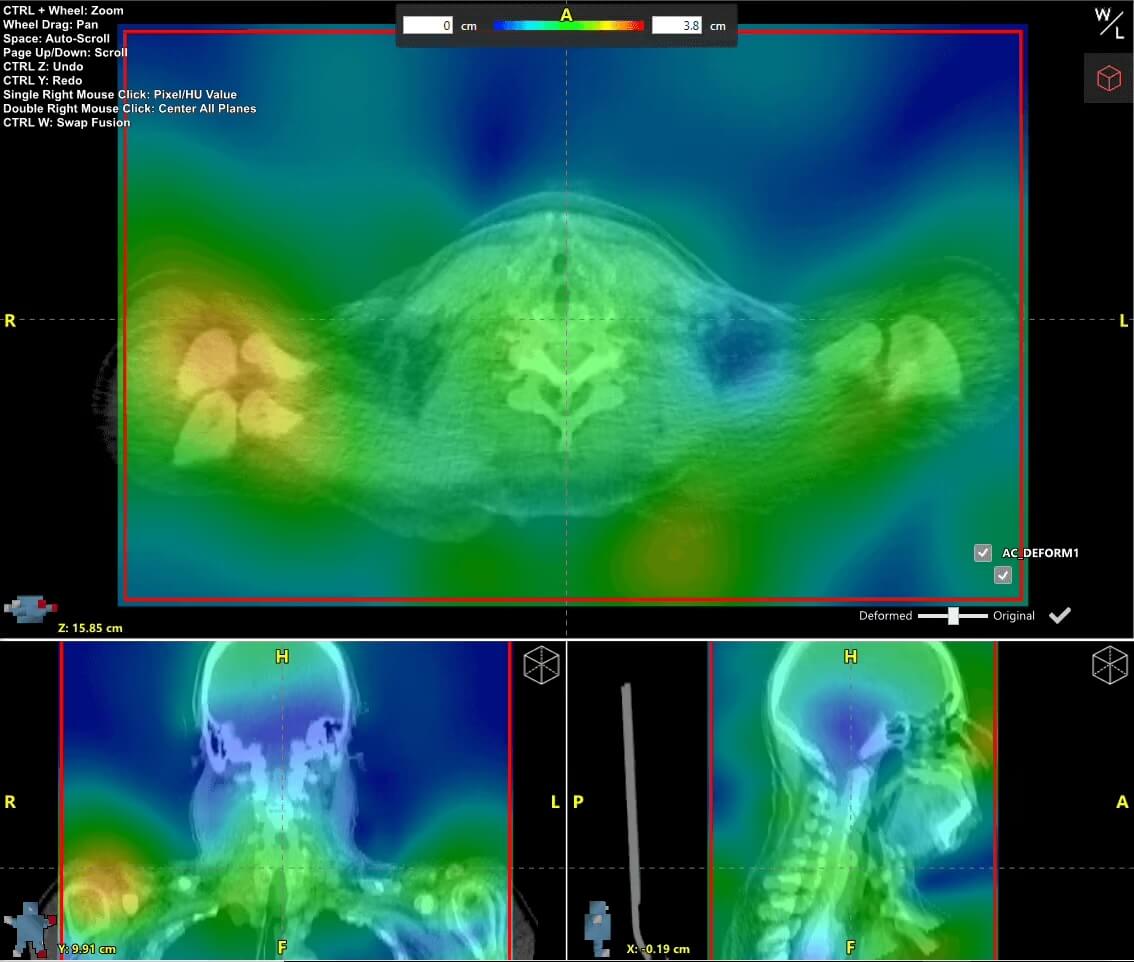Uncheck the AC_DEFORM1 checkbox
Screen dimensions: 1134x962
click(983, 553)
